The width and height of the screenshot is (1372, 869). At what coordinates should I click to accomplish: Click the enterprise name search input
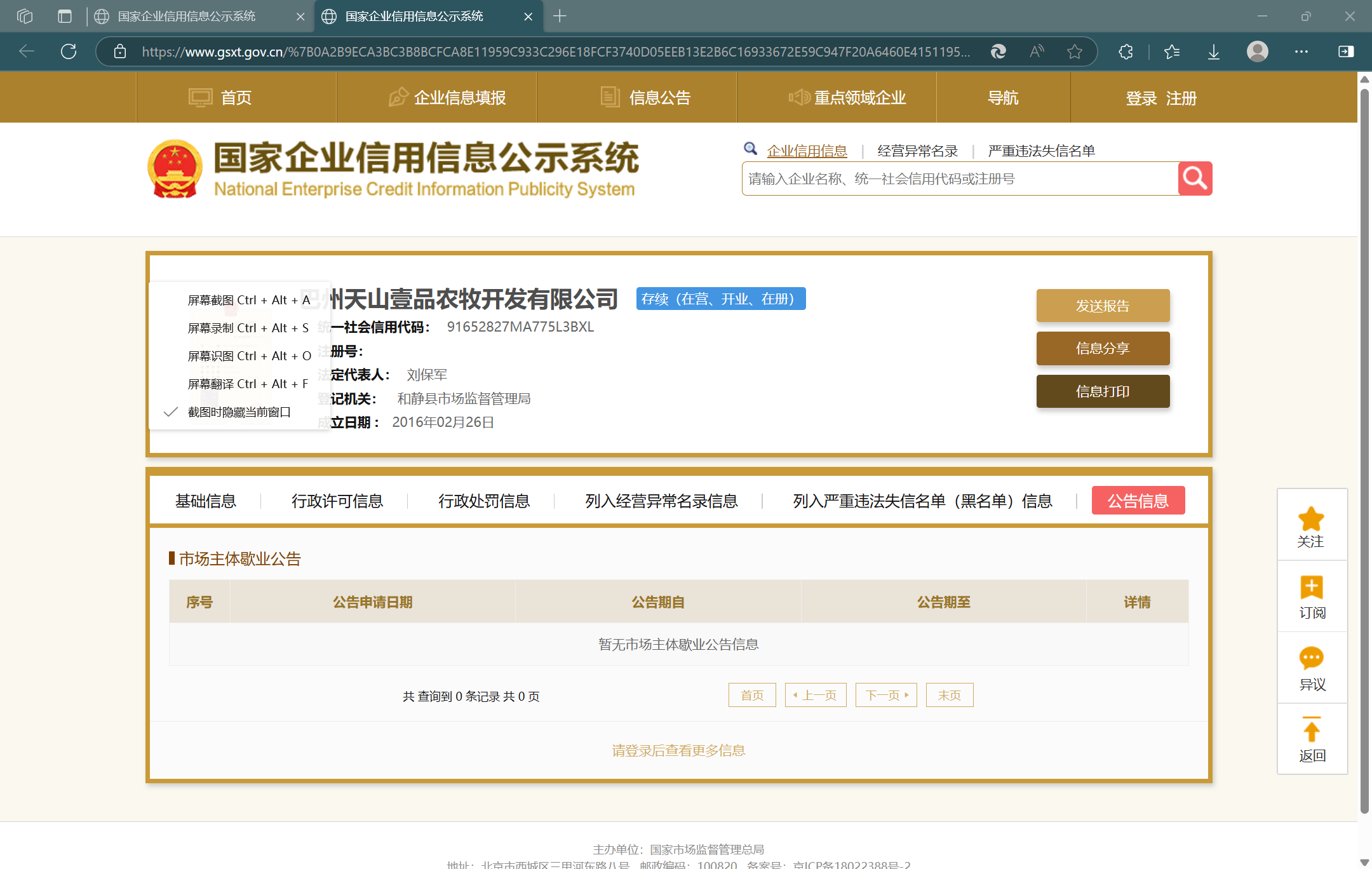click(x=960, y=179)
